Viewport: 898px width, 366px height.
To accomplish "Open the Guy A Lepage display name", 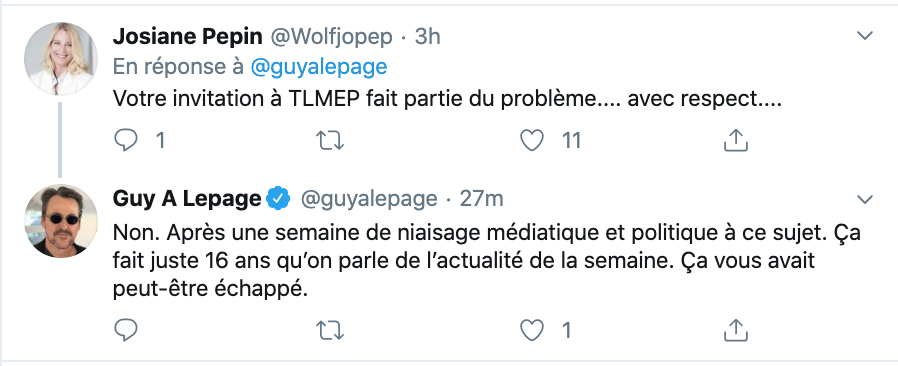I will point(187,199).
